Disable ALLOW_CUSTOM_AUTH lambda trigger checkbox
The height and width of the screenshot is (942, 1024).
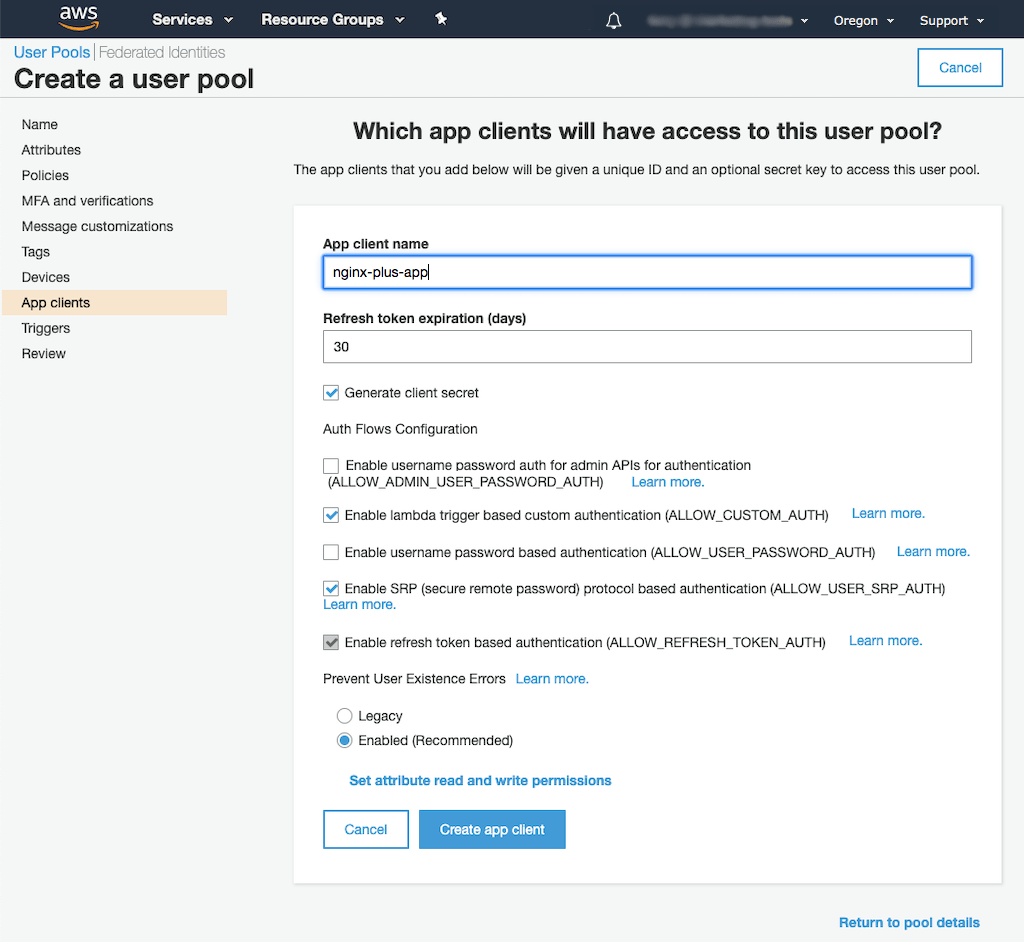pos(332,515)
